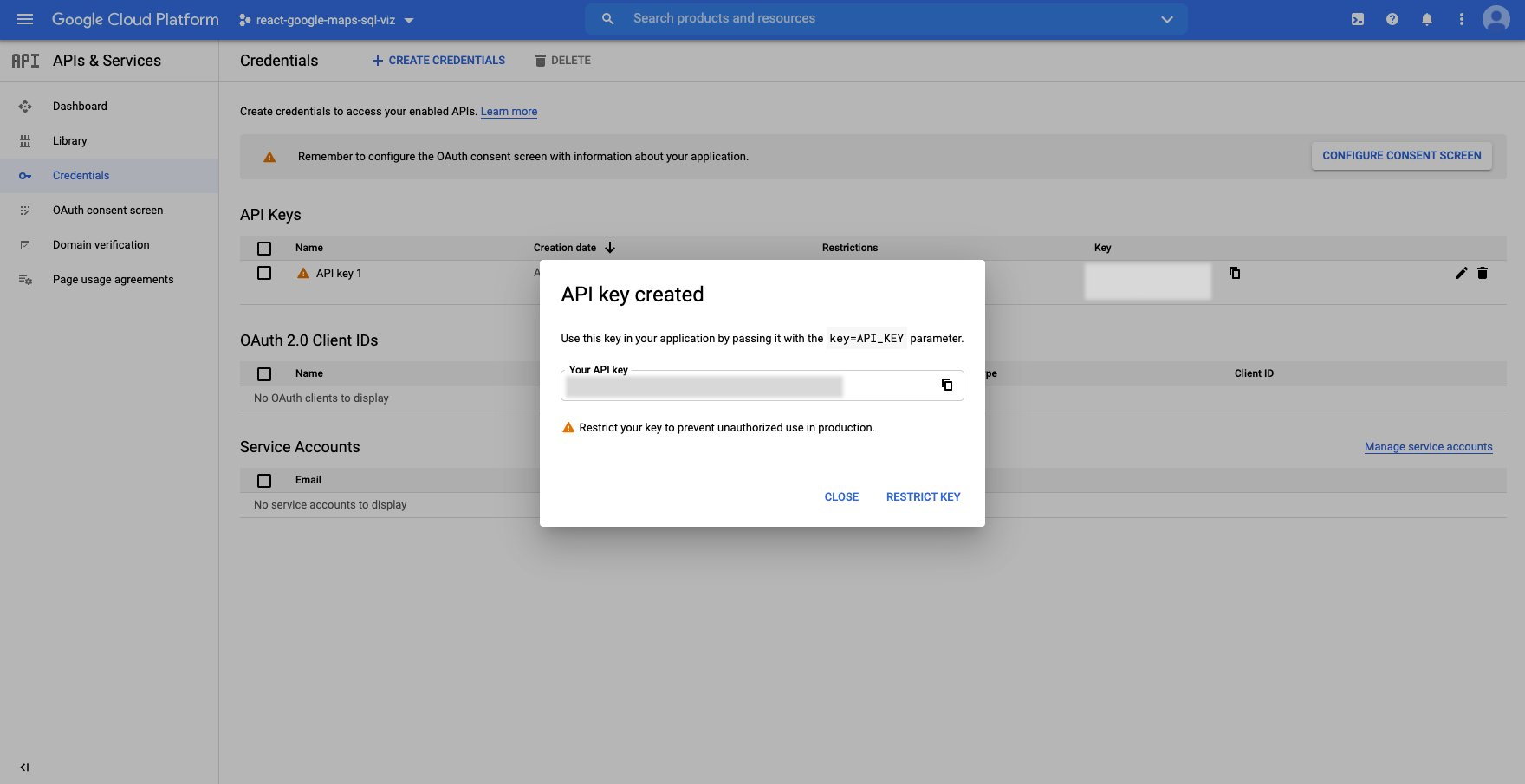The height and width of the screenshot is (784, 1525).
Task: Click the Email column header
Action: (x=308, y=480)
